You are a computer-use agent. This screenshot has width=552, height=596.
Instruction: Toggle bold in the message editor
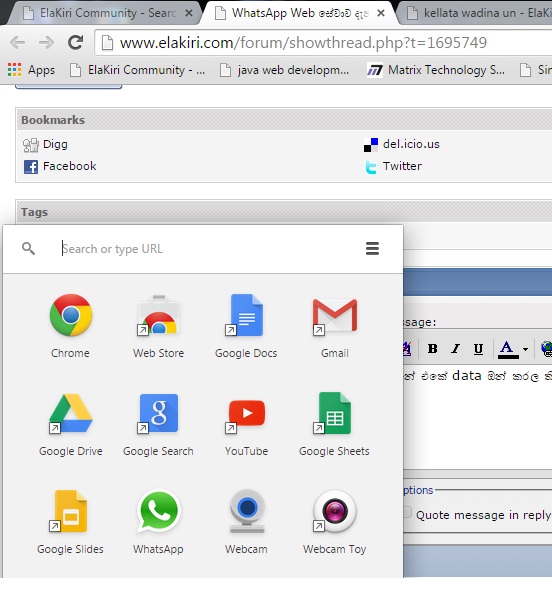[432, 349]
